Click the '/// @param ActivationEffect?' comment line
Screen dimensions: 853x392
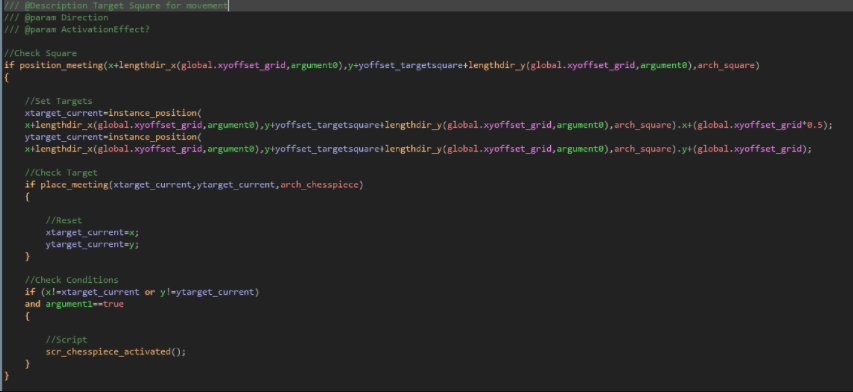click(x=77, y=29)
